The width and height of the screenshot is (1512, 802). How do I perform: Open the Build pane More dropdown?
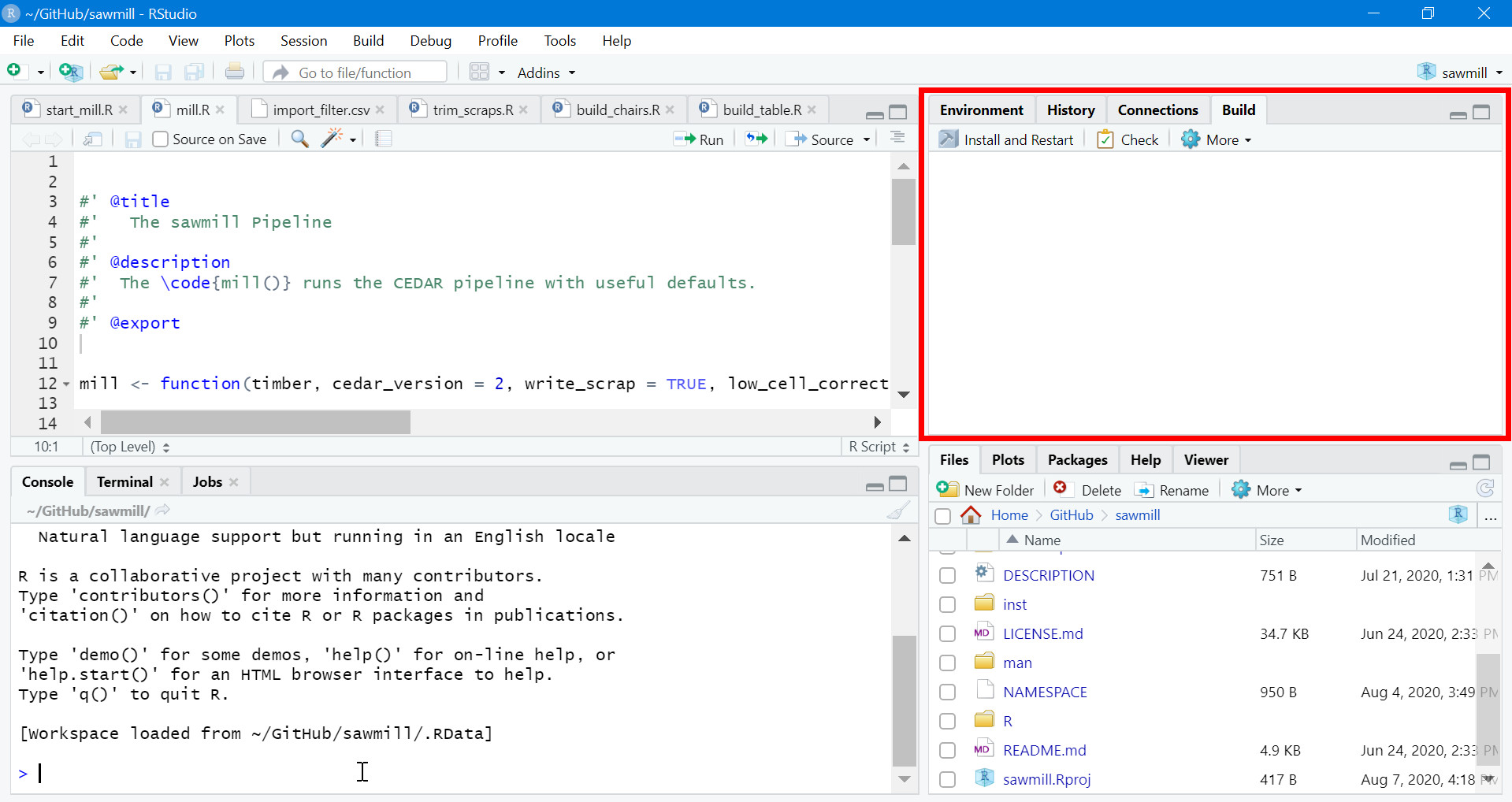coord(1217,139)
